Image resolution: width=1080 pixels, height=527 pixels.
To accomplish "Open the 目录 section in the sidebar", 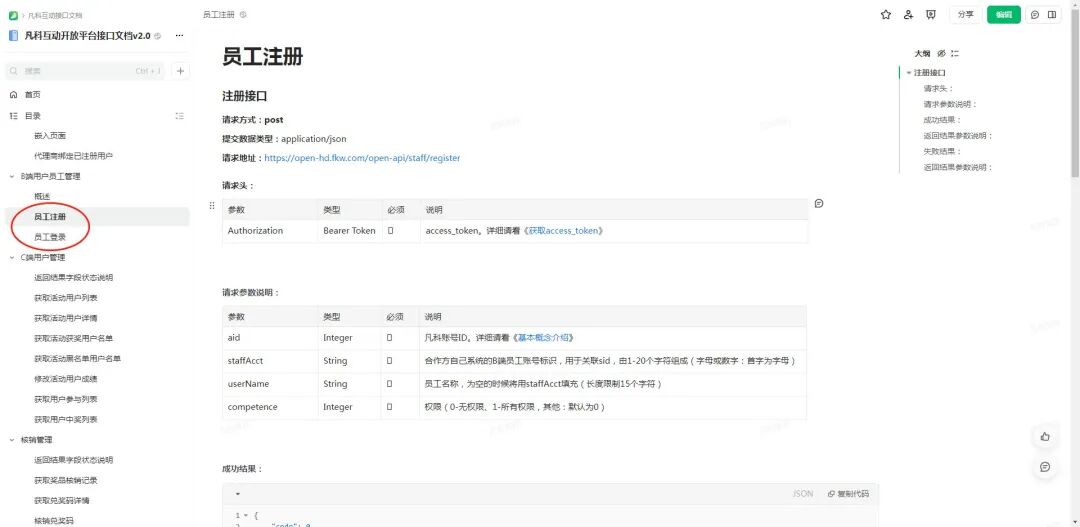I will coord(32,116).
